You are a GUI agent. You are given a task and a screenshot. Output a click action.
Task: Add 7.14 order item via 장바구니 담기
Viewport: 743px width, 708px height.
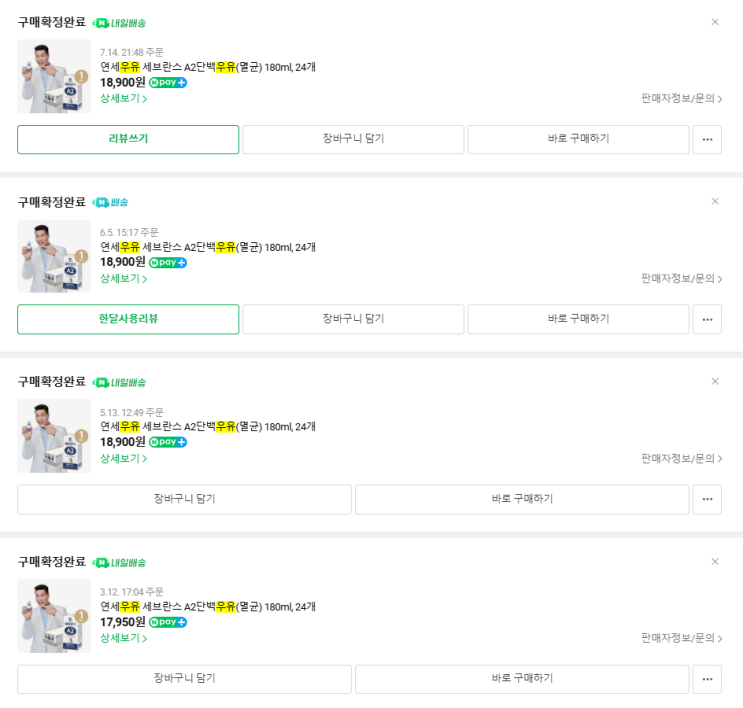point(353,139)
